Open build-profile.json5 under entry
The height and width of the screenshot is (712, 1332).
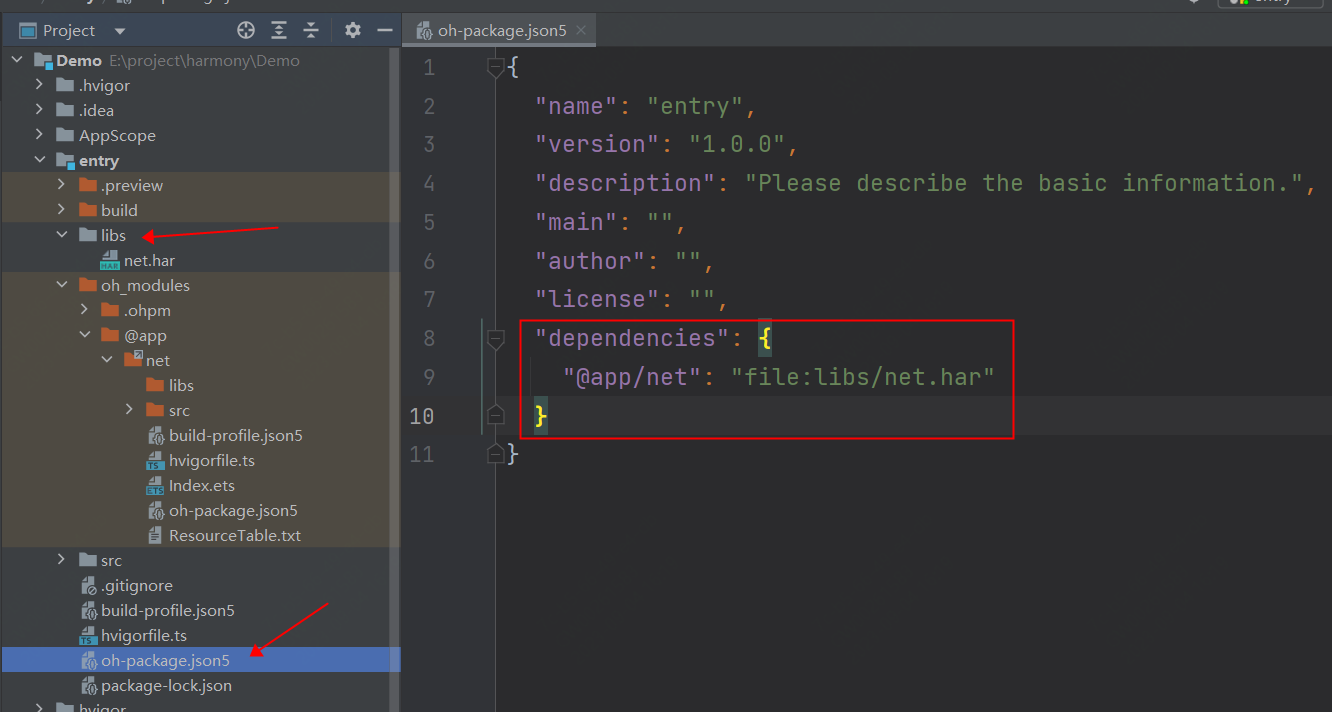pyautogui.click(x=167, y=611)
